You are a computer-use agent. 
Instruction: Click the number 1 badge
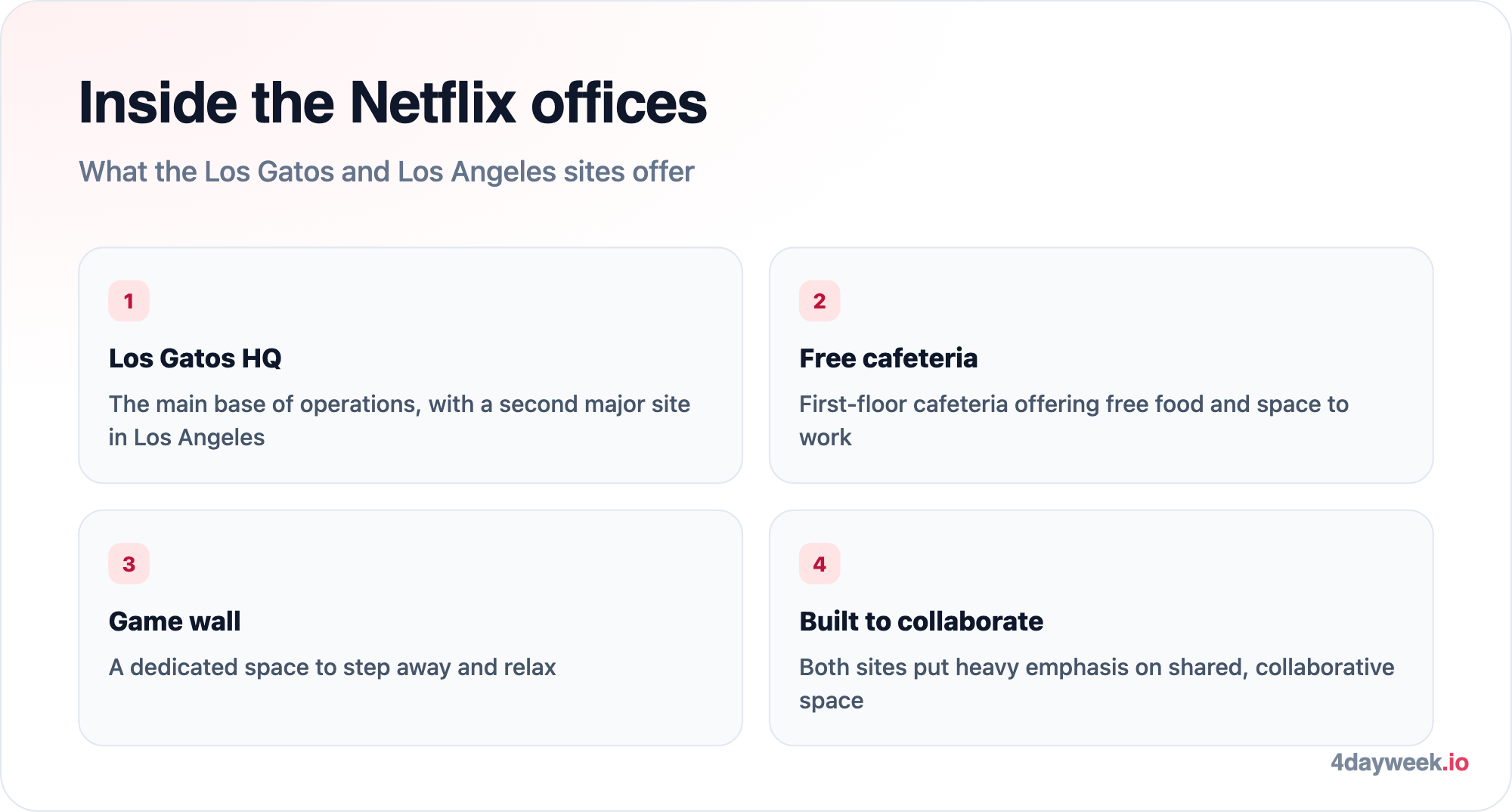click(129, 301)
